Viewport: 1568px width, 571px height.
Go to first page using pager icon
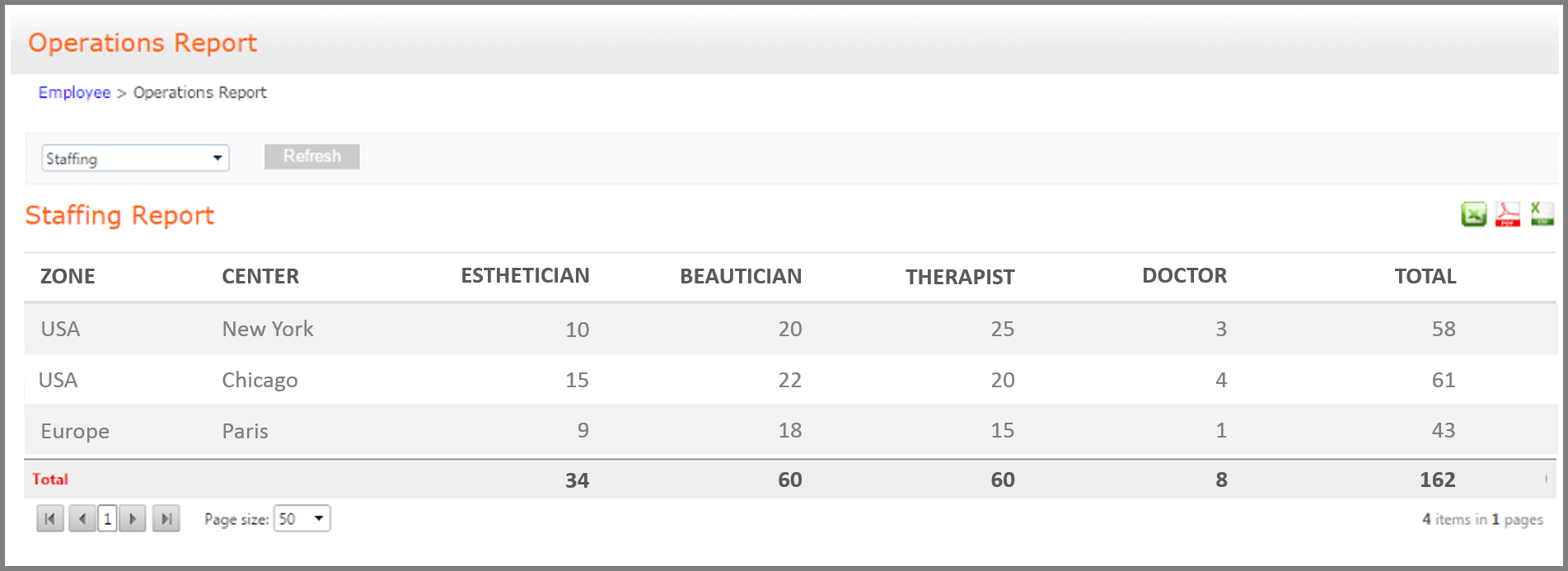[x=50, y=518]
